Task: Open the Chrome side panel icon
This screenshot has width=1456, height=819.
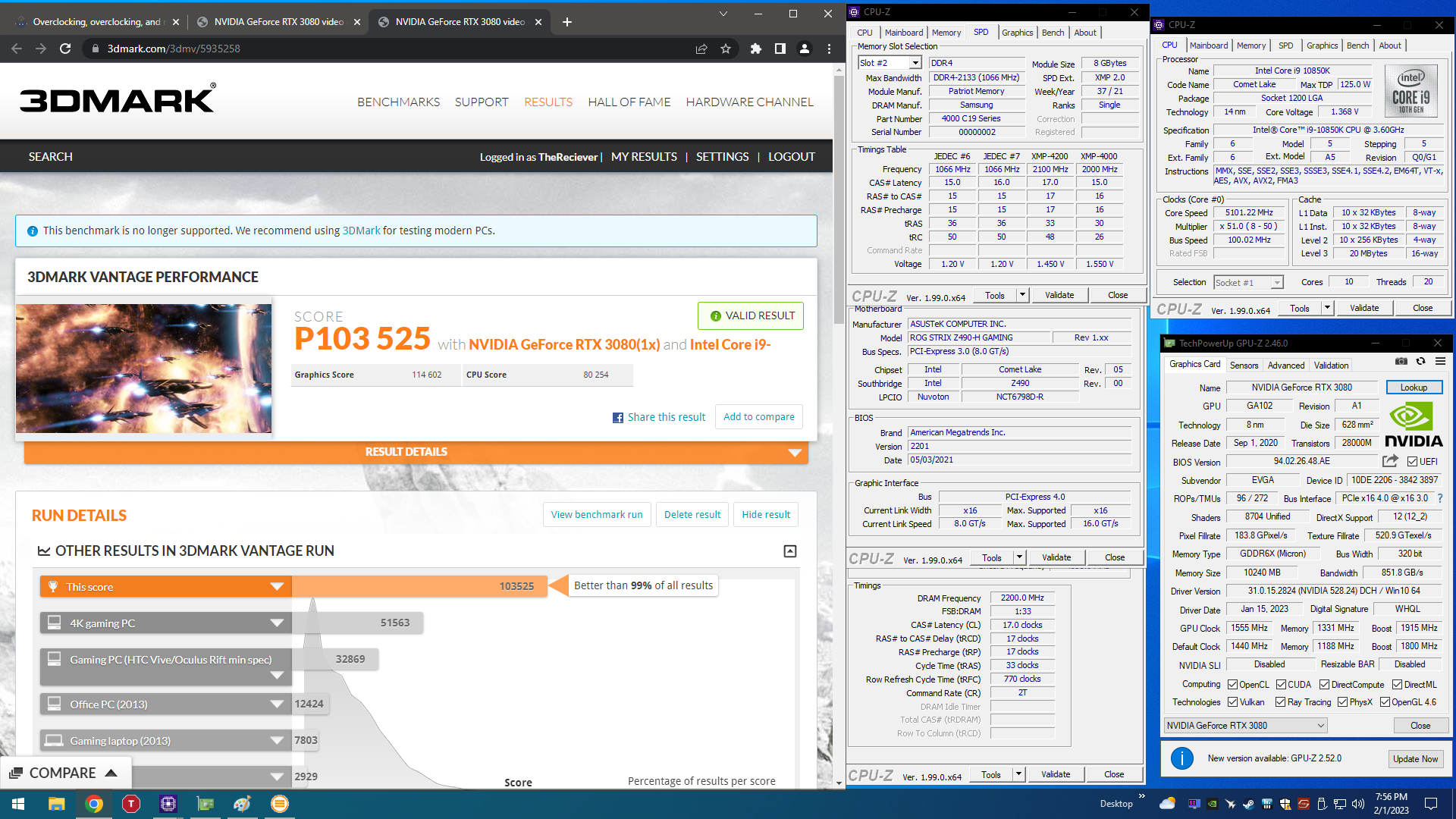Action: pyautogui.click(x=780, y=49)
